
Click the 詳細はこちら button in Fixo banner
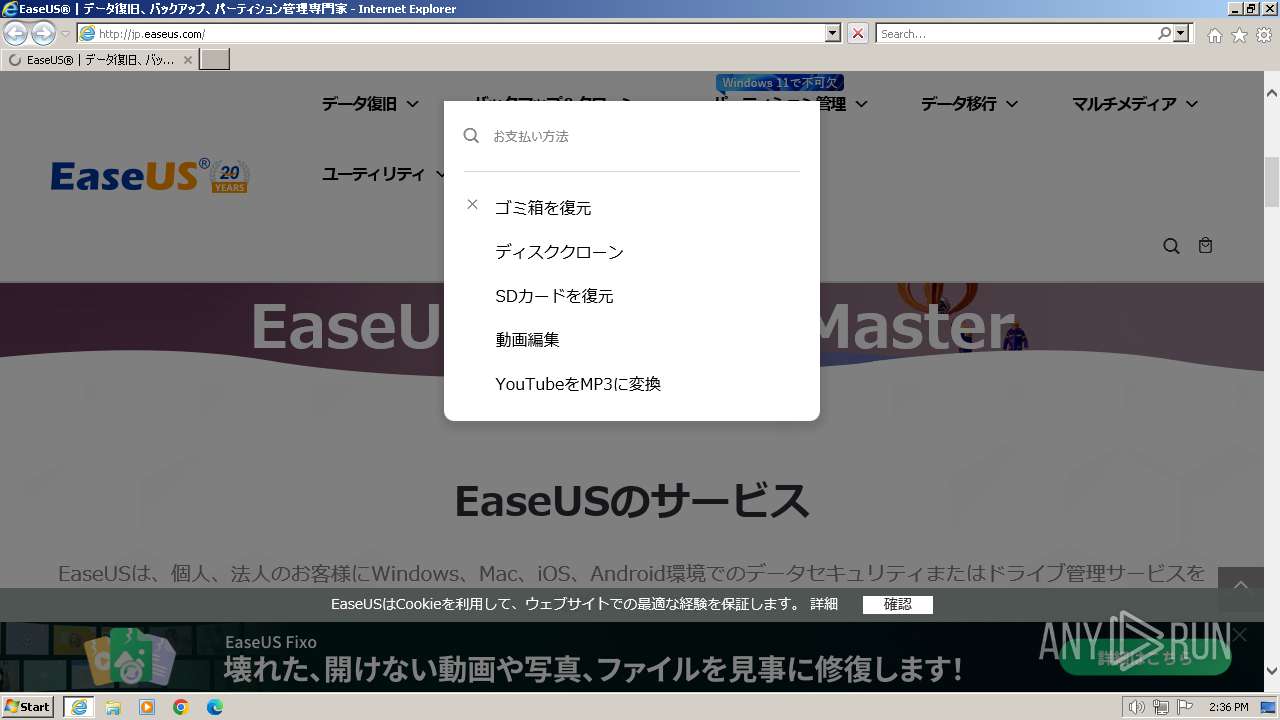point(1145,658)
